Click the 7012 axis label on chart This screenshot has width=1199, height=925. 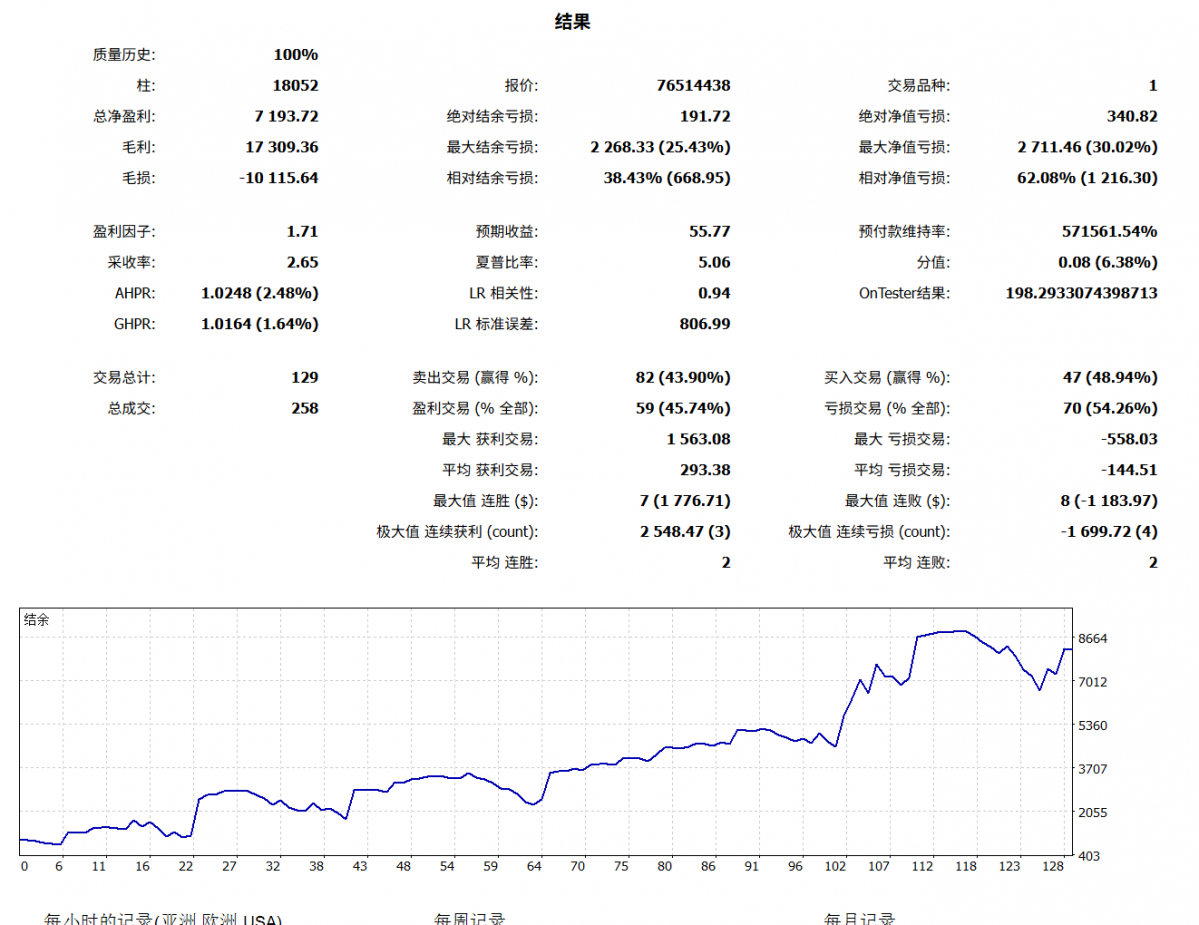pos(1093,682)
